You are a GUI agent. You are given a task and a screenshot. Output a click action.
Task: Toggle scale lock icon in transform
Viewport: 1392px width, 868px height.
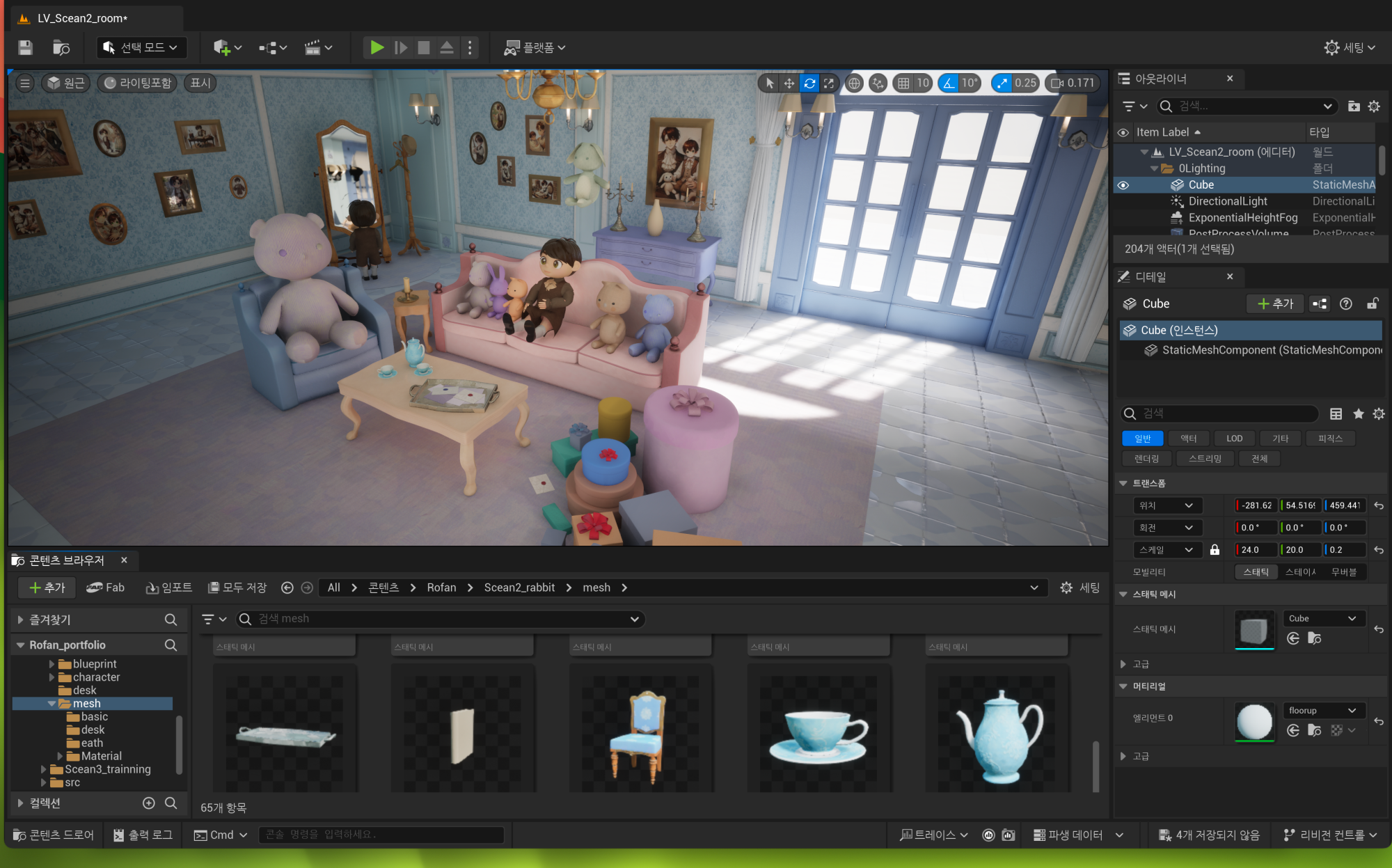[1215, 550]
